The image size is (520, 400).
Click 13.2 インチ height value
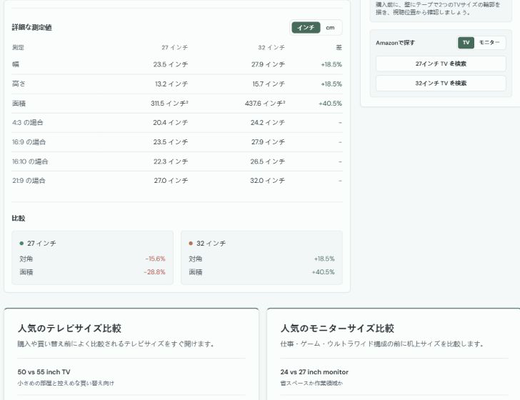pos(171,84)
